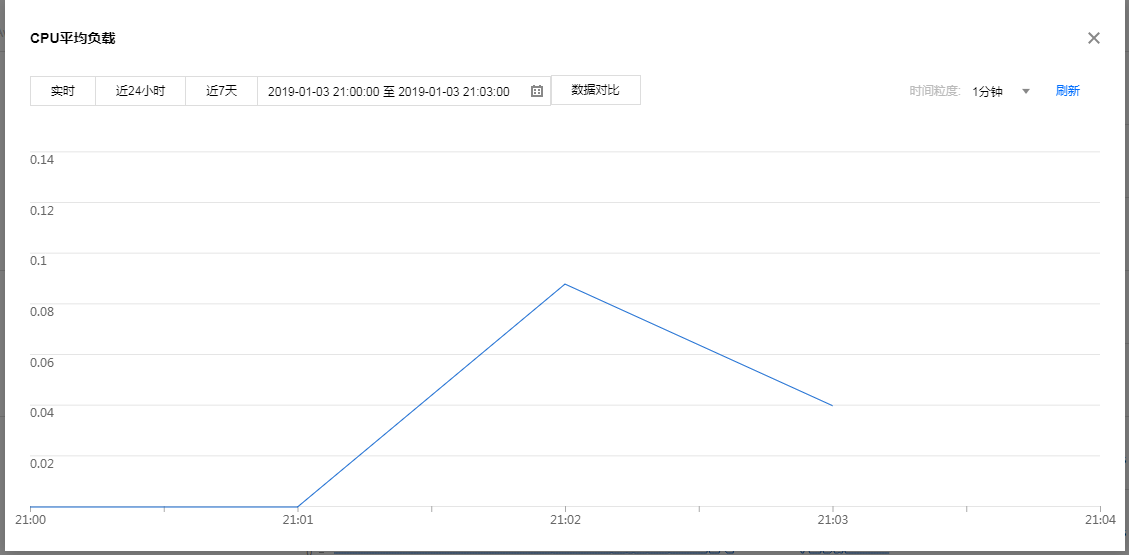Click the CPU平均负载 dialog title
Screen dimensions: 1129x555
(73, 38)
